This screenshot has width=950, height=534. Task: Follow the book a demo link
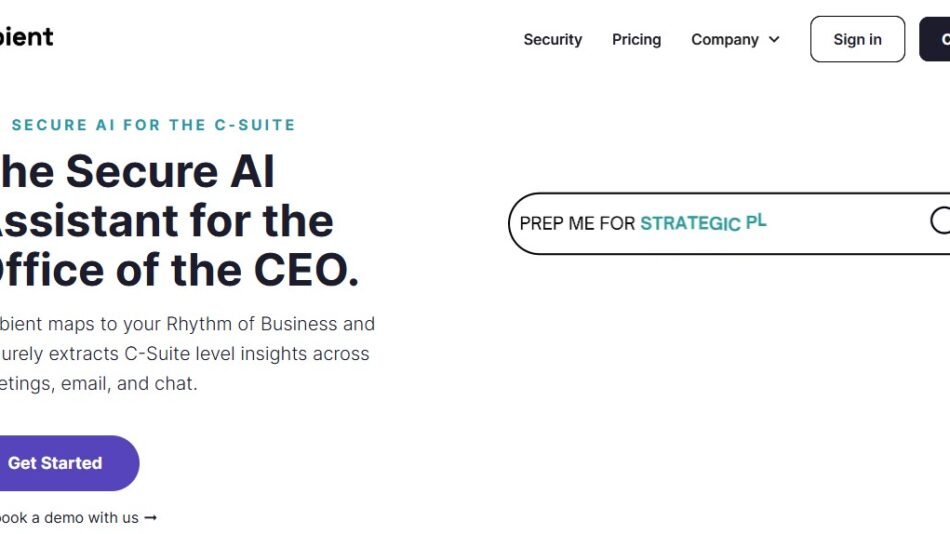pyautogui.click(x=68, y=517)
